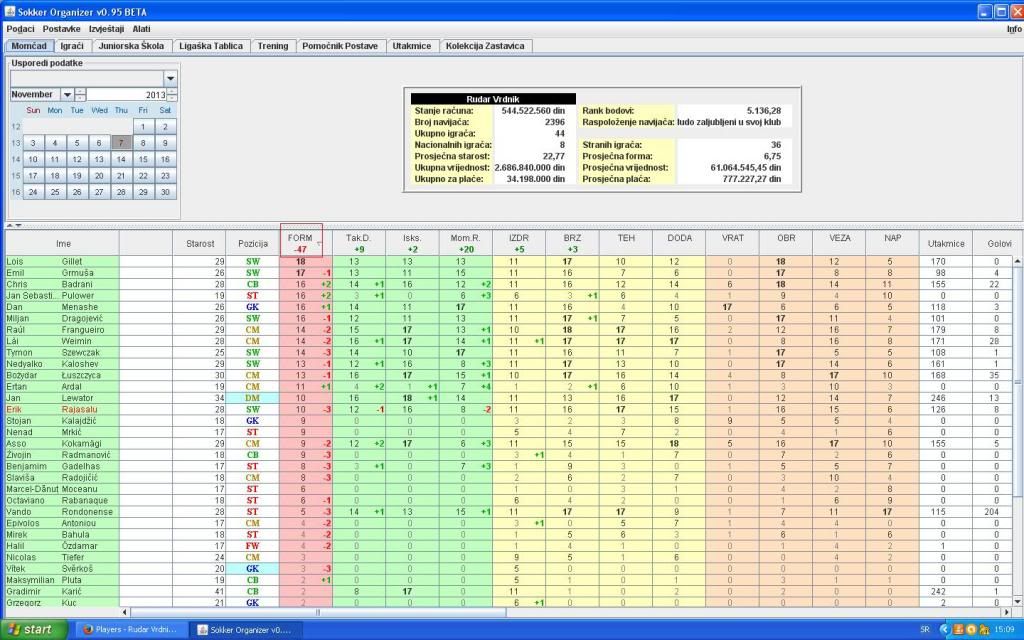The image size is (1024, 640).
Task: Select player Erik Rajasalu in red
Action: coord(509,409)
